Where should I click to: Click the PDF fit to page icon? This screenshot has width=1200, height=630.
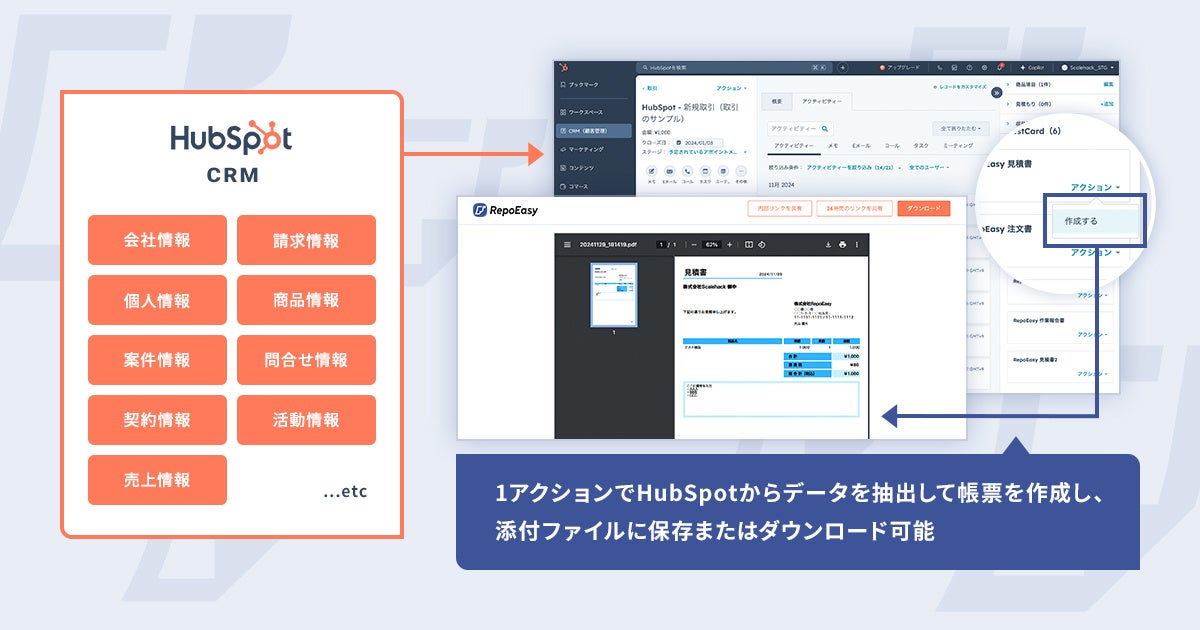coord(748,244)
